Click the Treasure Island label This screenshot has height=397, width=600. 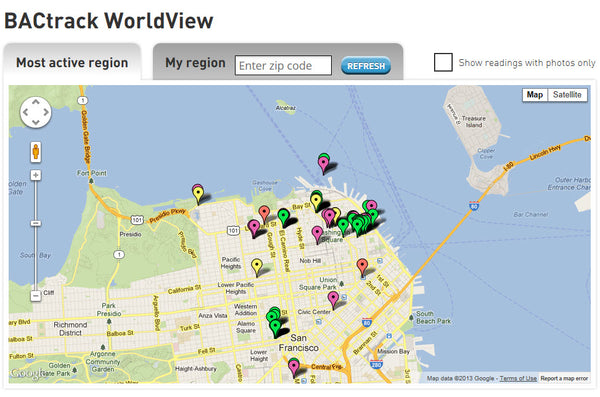tap(473, 122)
